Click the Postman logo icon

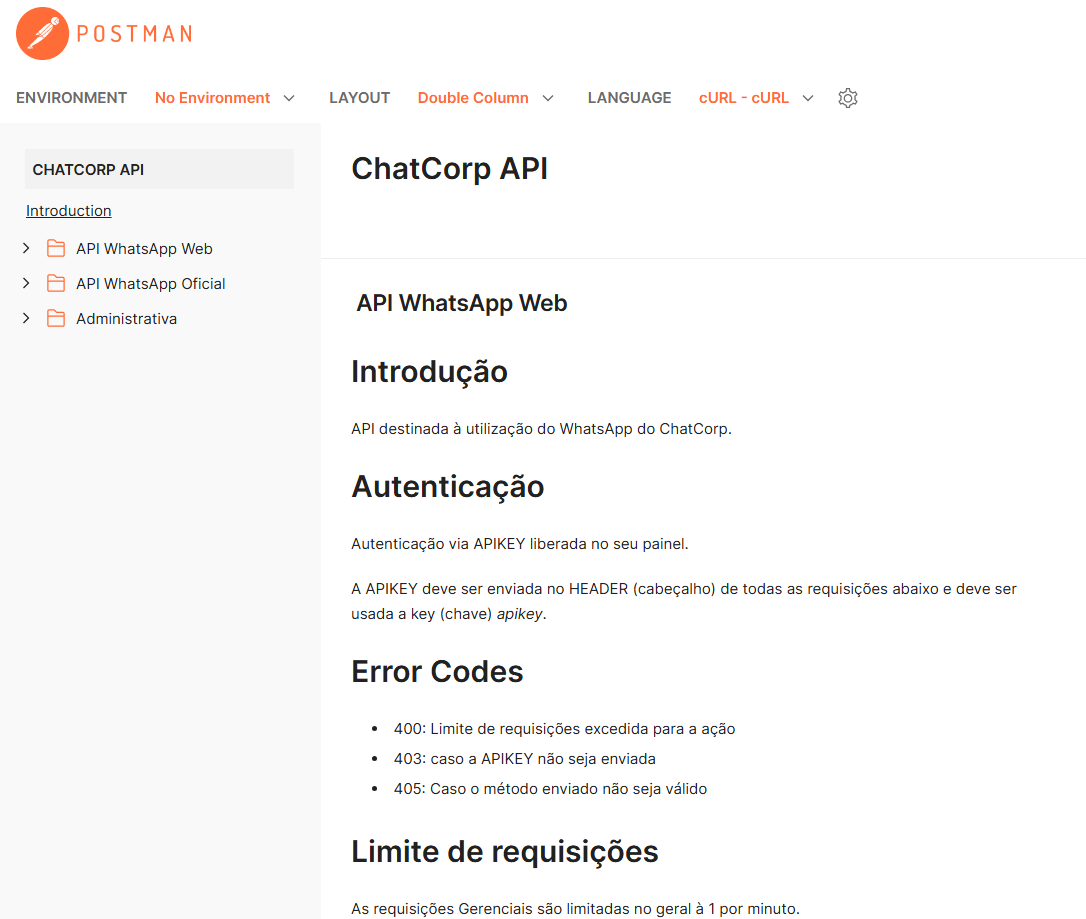tap(42, 33)
